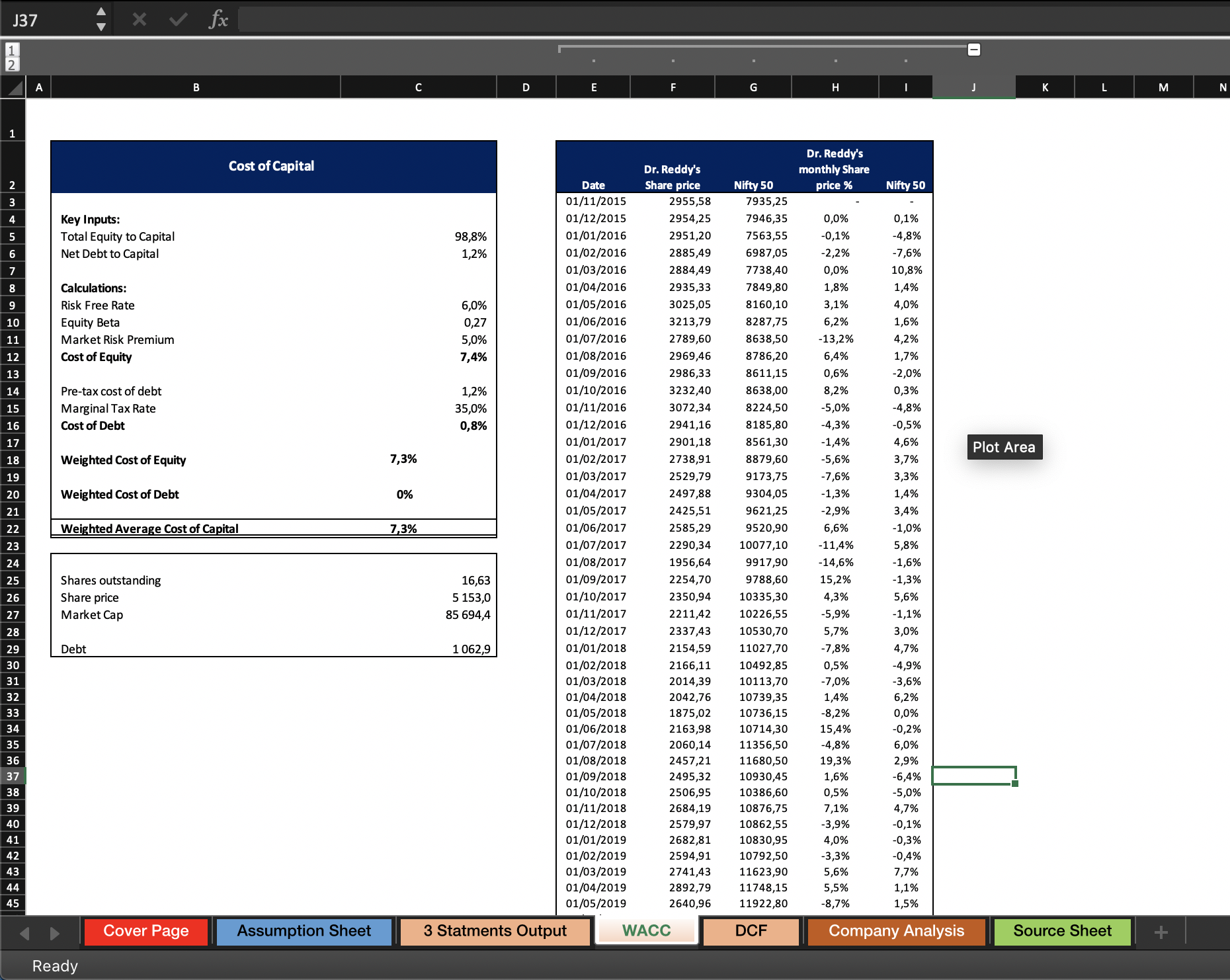Screen dimensions: 1230x980
Task: Select the Market Risk Premium value 5,0%
Action: pos(473,340)
